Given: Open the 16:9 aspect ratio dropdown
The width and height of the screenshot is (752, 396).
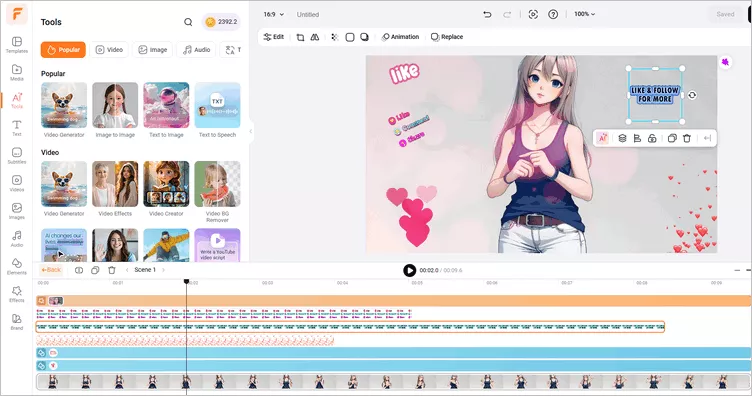Looking at the screenshot, I should click(x=273, y=14).
